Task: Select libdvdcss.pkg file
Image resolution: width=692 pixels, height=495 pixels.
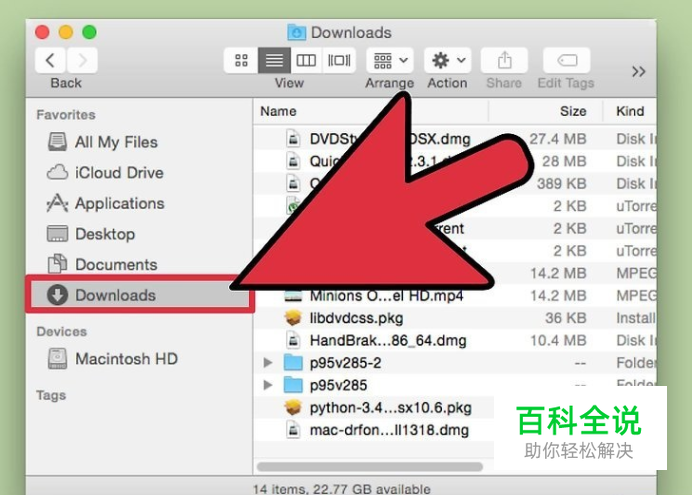Action: point(356,318)
